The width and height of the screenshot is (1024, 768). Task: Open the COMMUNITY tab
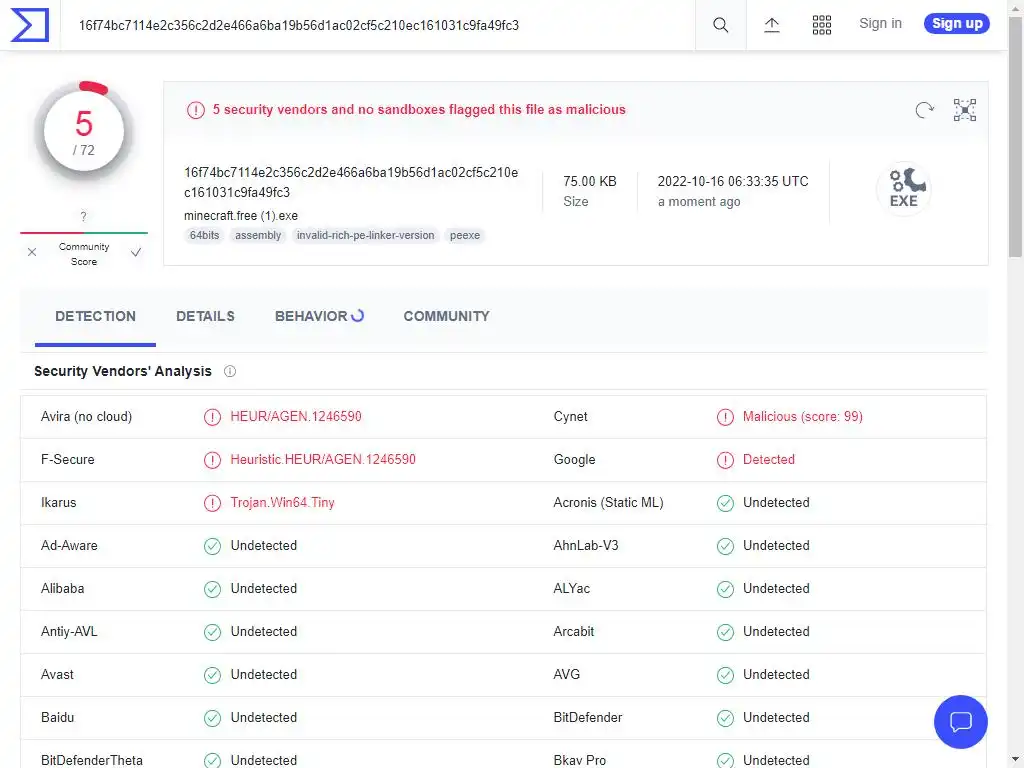447,316
